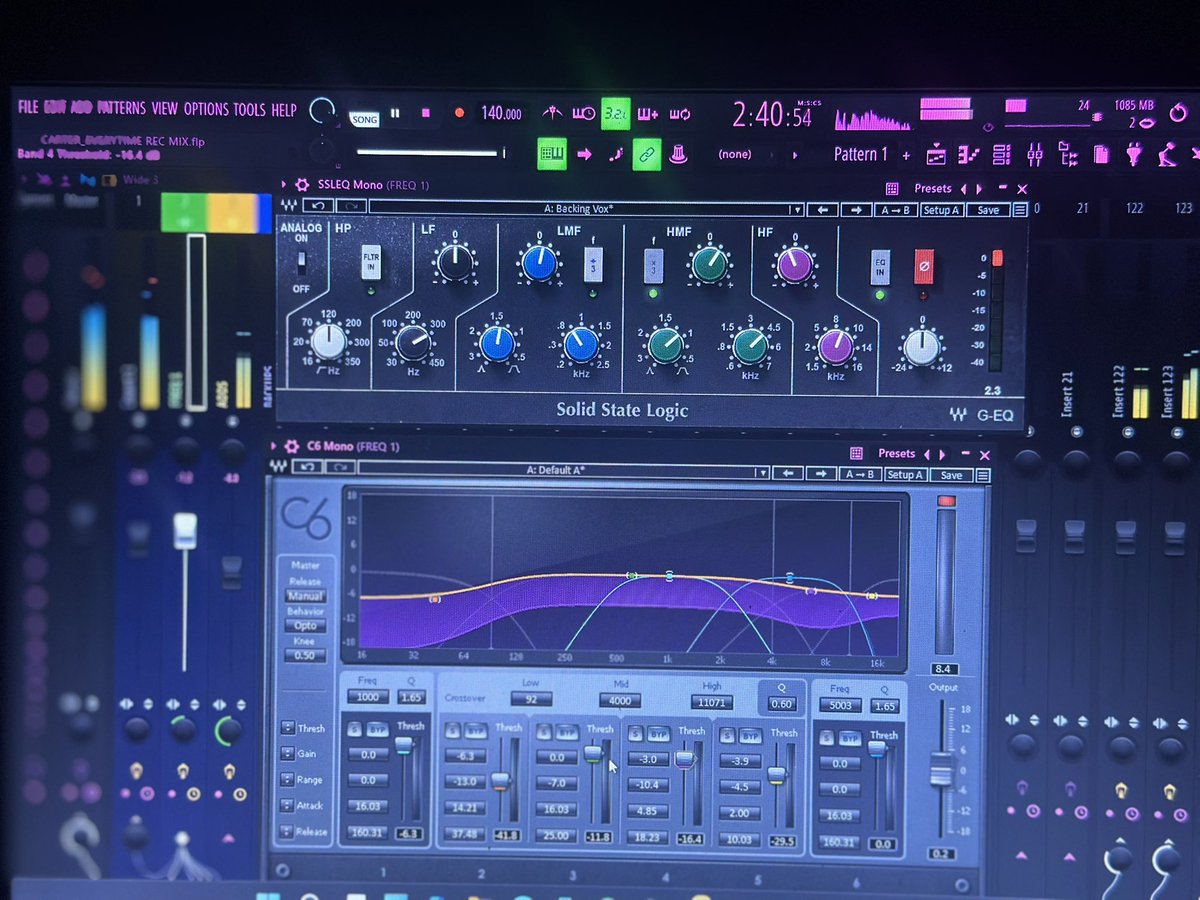Click the Low crossover 92 field
Image resolution: width=1200 pixels, height=900 pixels.
tap(531, 699)
